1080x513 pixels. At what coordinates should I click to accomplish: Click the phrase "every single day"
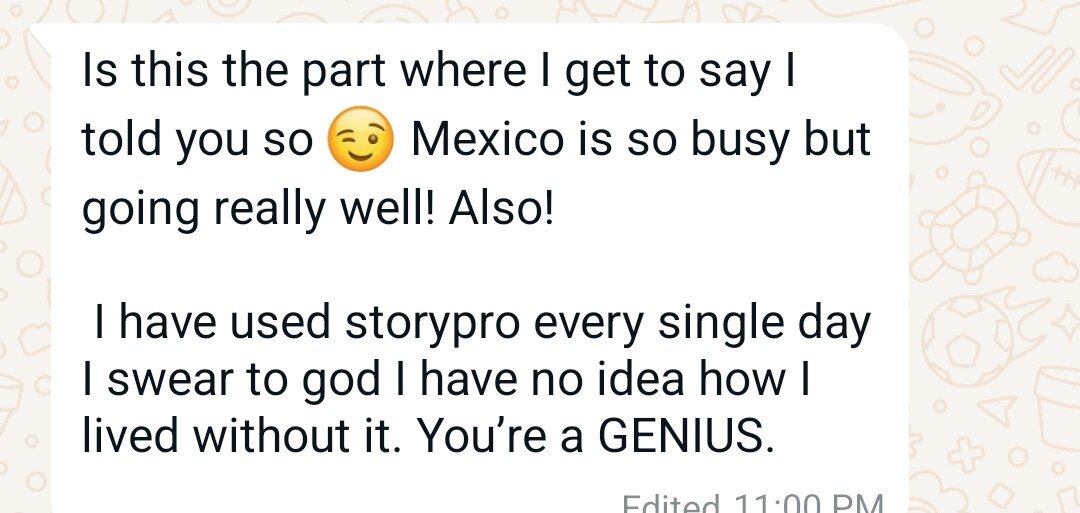pos(703,326)
